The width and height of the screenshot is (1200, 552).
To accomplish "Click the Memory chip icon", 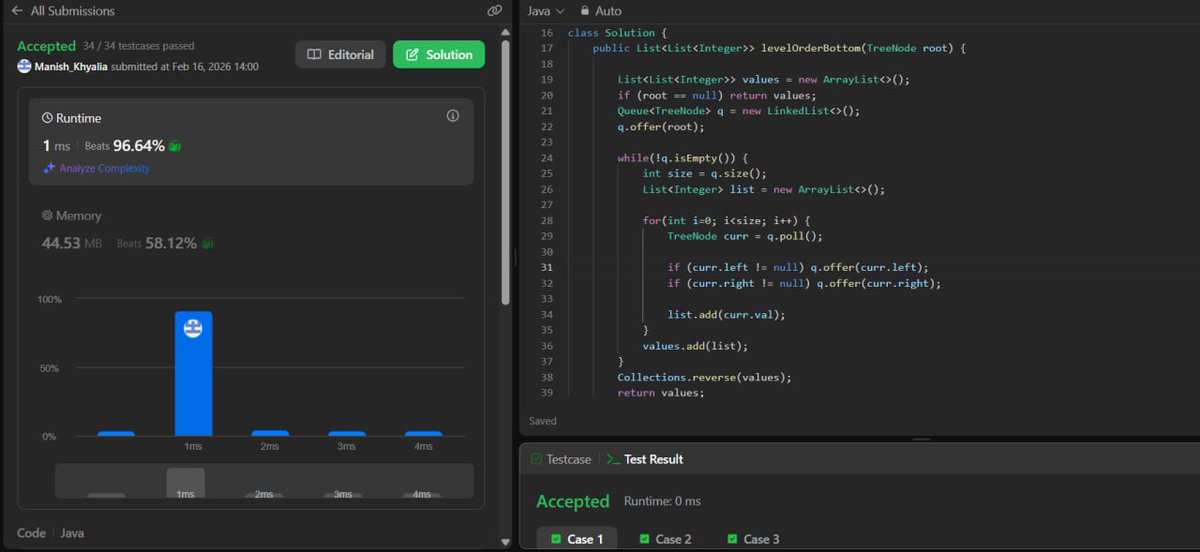I will click(x=47, y=216).
